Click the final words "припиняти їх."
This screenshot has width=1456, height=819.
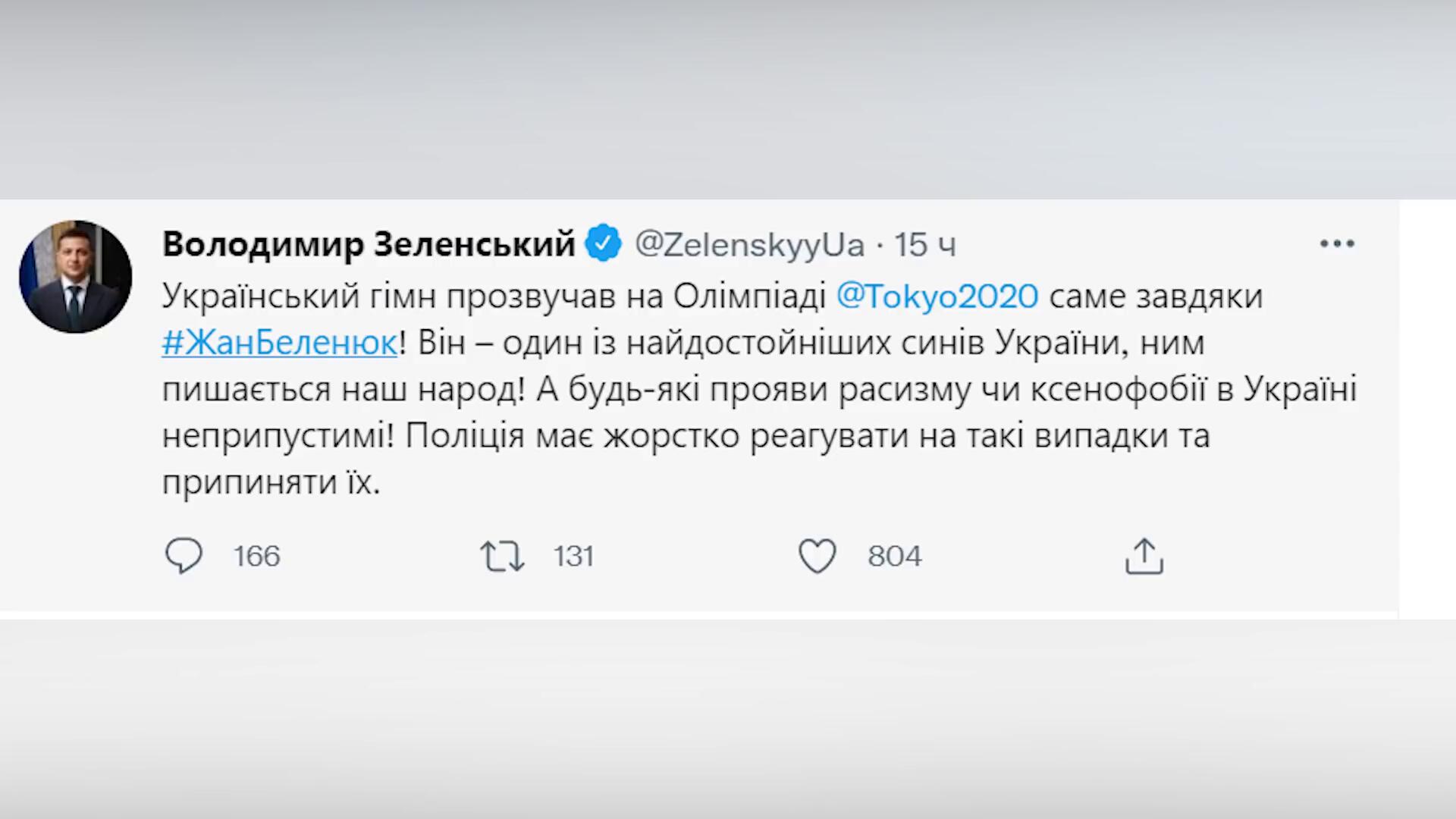[271, 482]
